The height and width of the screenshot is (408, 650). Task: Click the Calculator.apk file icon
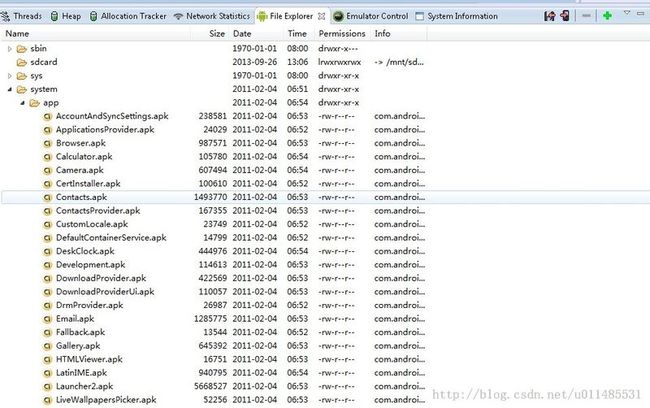(x=48, y=157)
